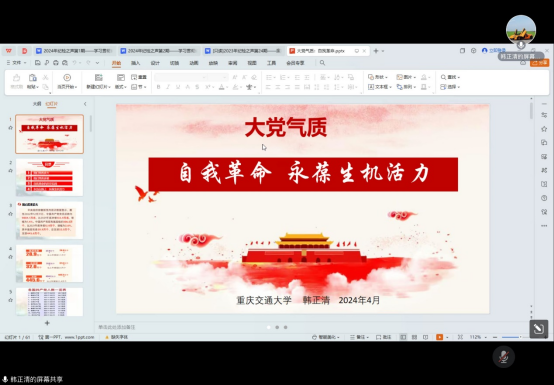Click the orange 分享 share button
Image resolution: width=554 pixels, height=385 pixels.
tap(540, 63)
